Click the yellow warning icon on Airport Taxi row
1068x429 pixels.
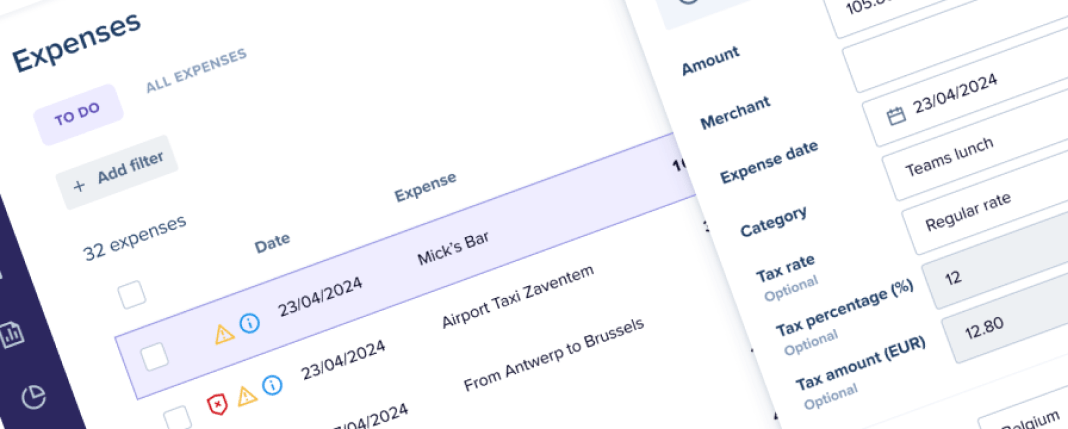247,395
